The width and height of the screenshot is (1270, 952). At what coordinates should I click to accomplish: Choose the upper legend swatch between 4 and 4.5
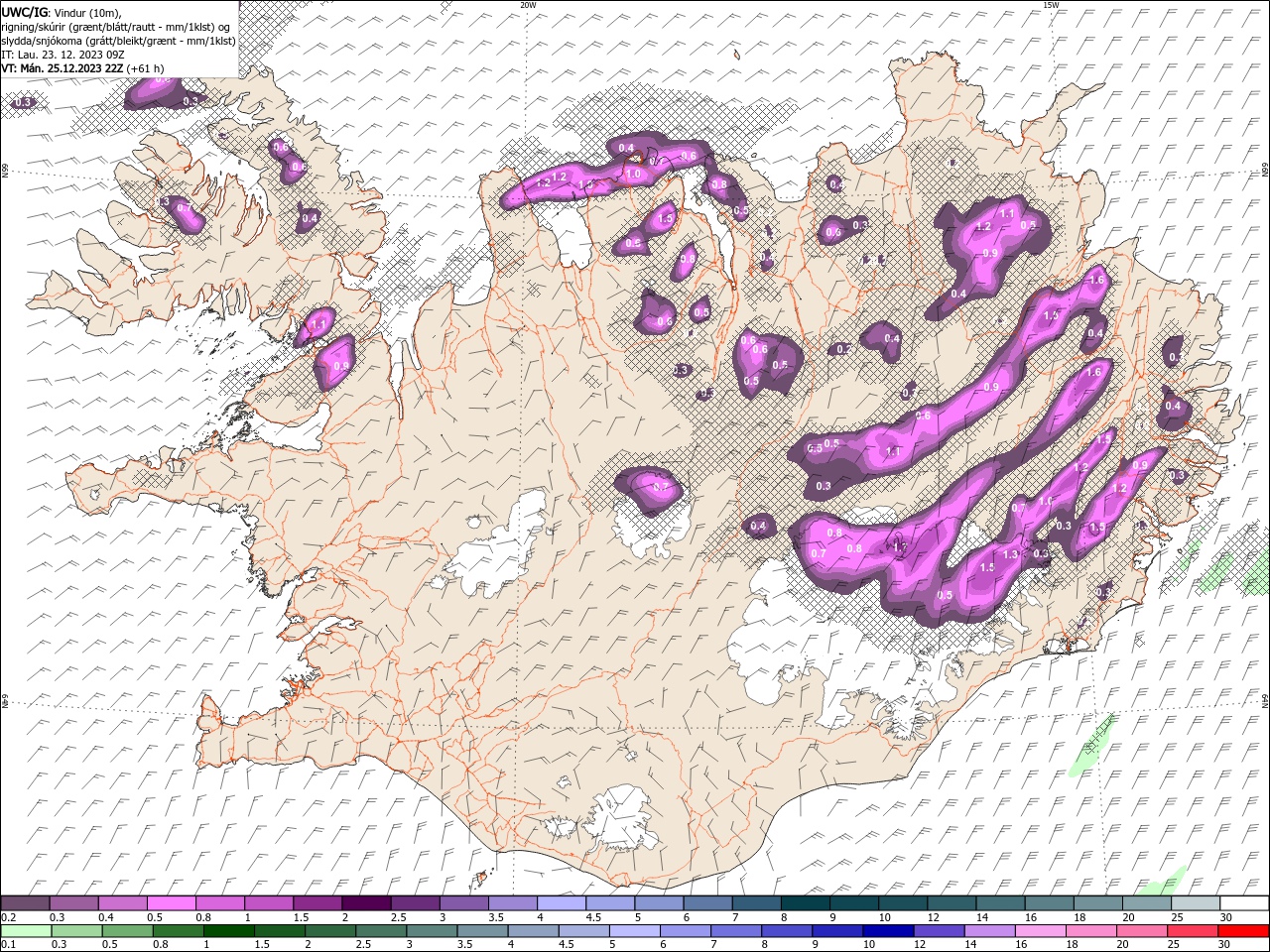click(x=561, y=903)
